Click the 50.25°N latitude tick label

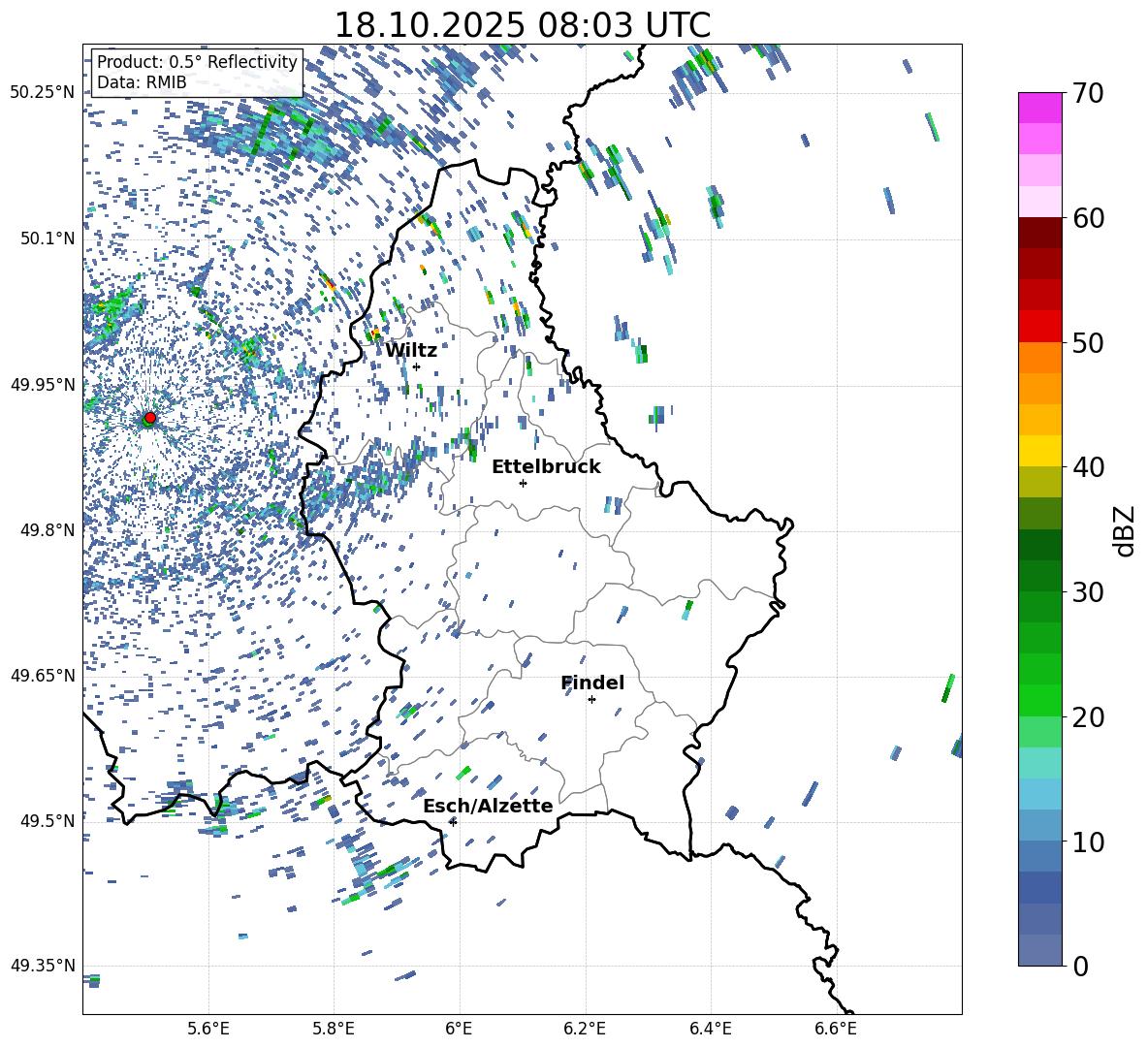point(43,93)
